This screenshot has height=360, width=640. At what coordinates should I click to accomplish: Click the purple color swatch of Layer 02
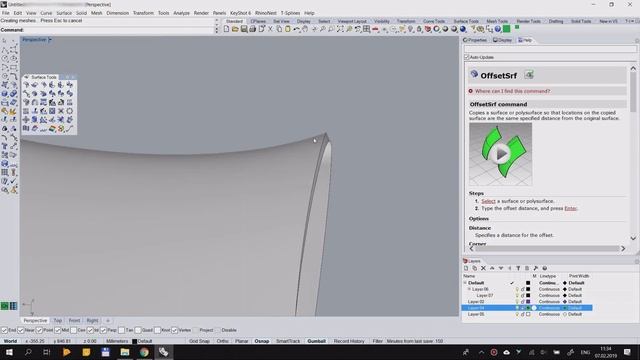pos(528,302)
